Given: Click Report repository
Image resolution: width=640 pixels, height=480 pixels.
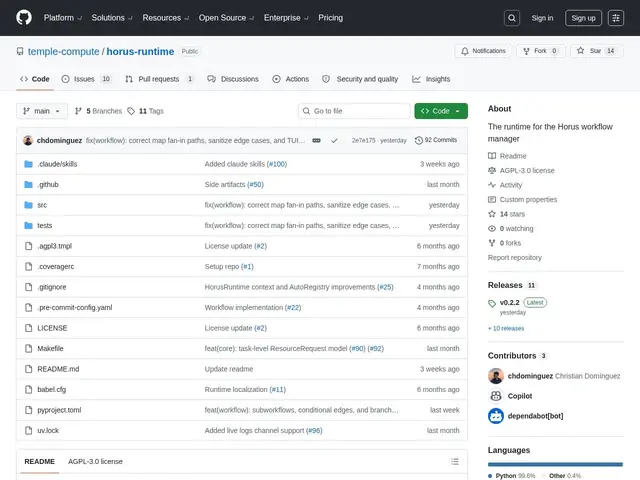Looking at the screenshot, I should click(x=515, y=258).
